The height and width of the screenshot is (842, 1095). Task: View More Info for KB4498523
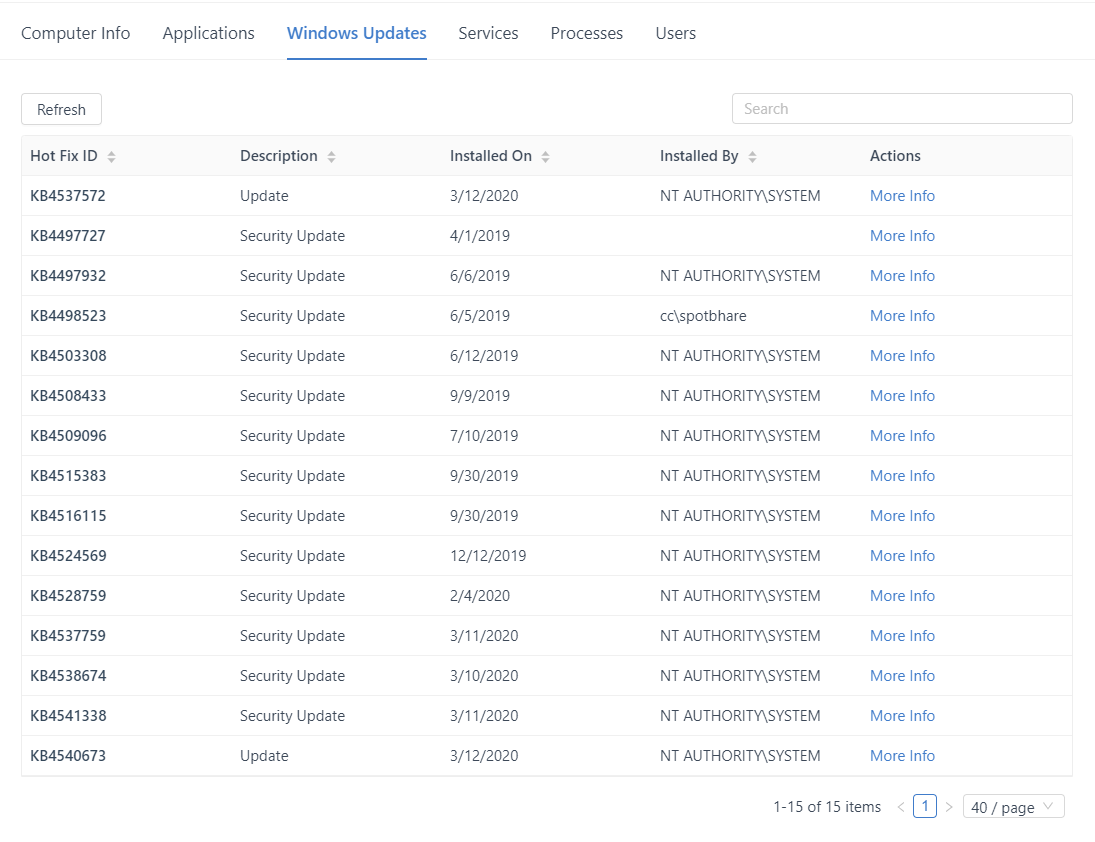point(902,316)
